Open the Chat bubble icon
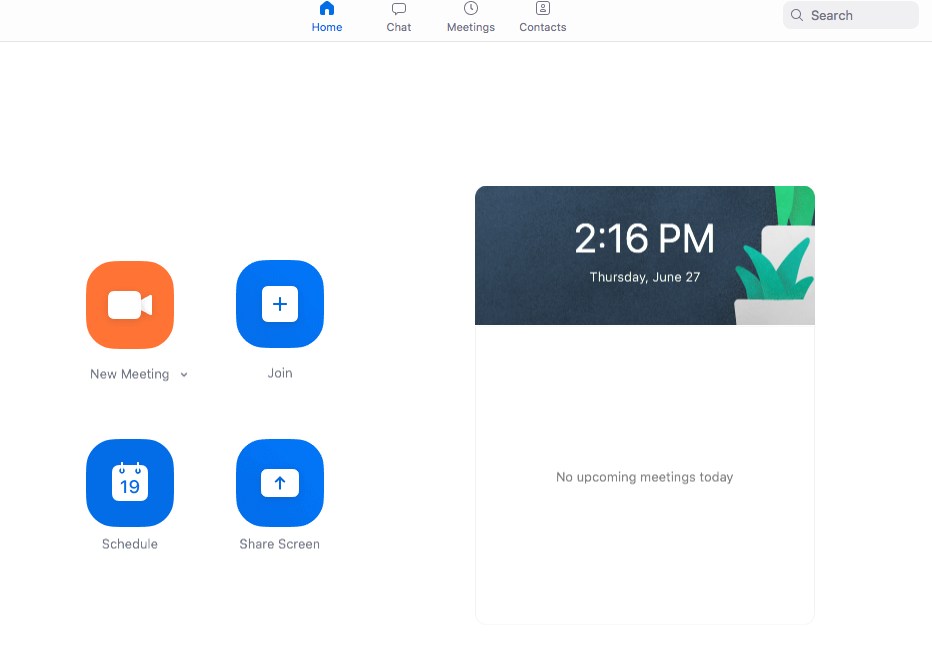Viewport: 932px width, 647px height. tap(399, 9)
